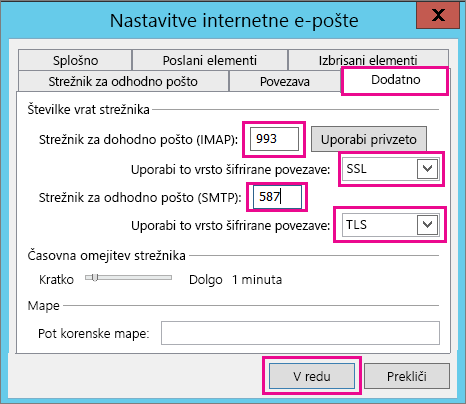The height and width of the screenshot is (404, 466).
Task: Click the Pot korenske mape input field
Action: [x=300, y=333]
